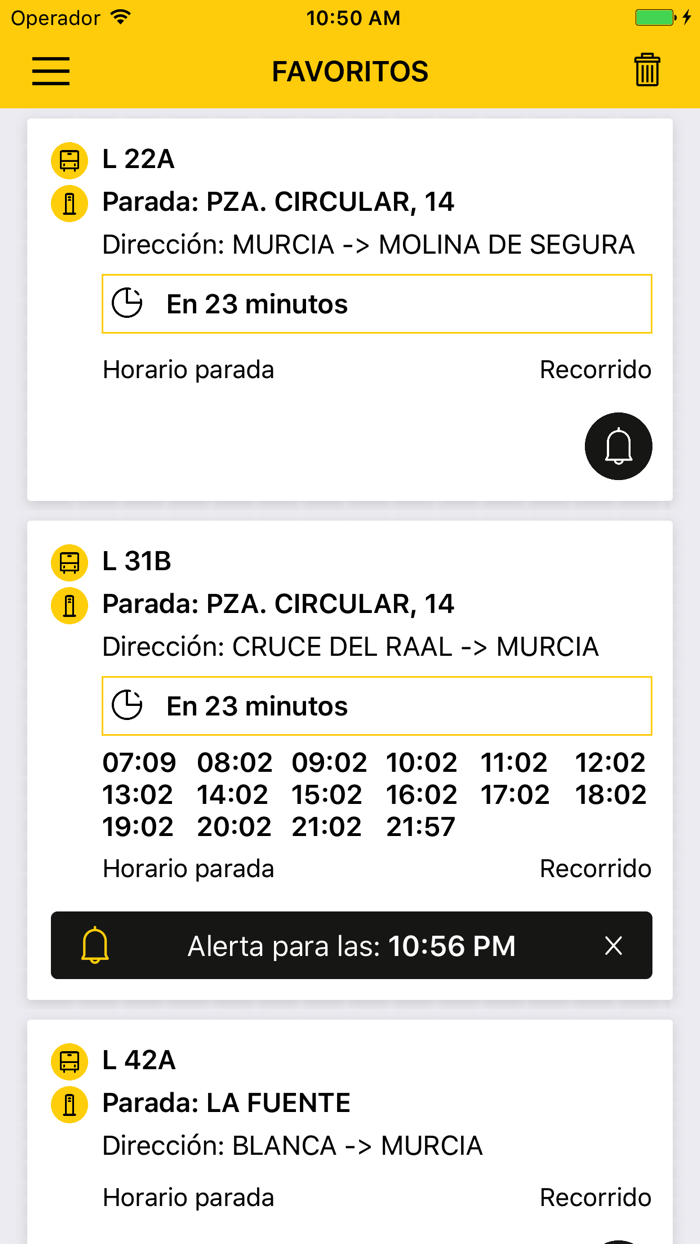700x1244 pixels.
Task: Tap the bell icon to set an alert for L 22A
Action: [x=618, y=446]
